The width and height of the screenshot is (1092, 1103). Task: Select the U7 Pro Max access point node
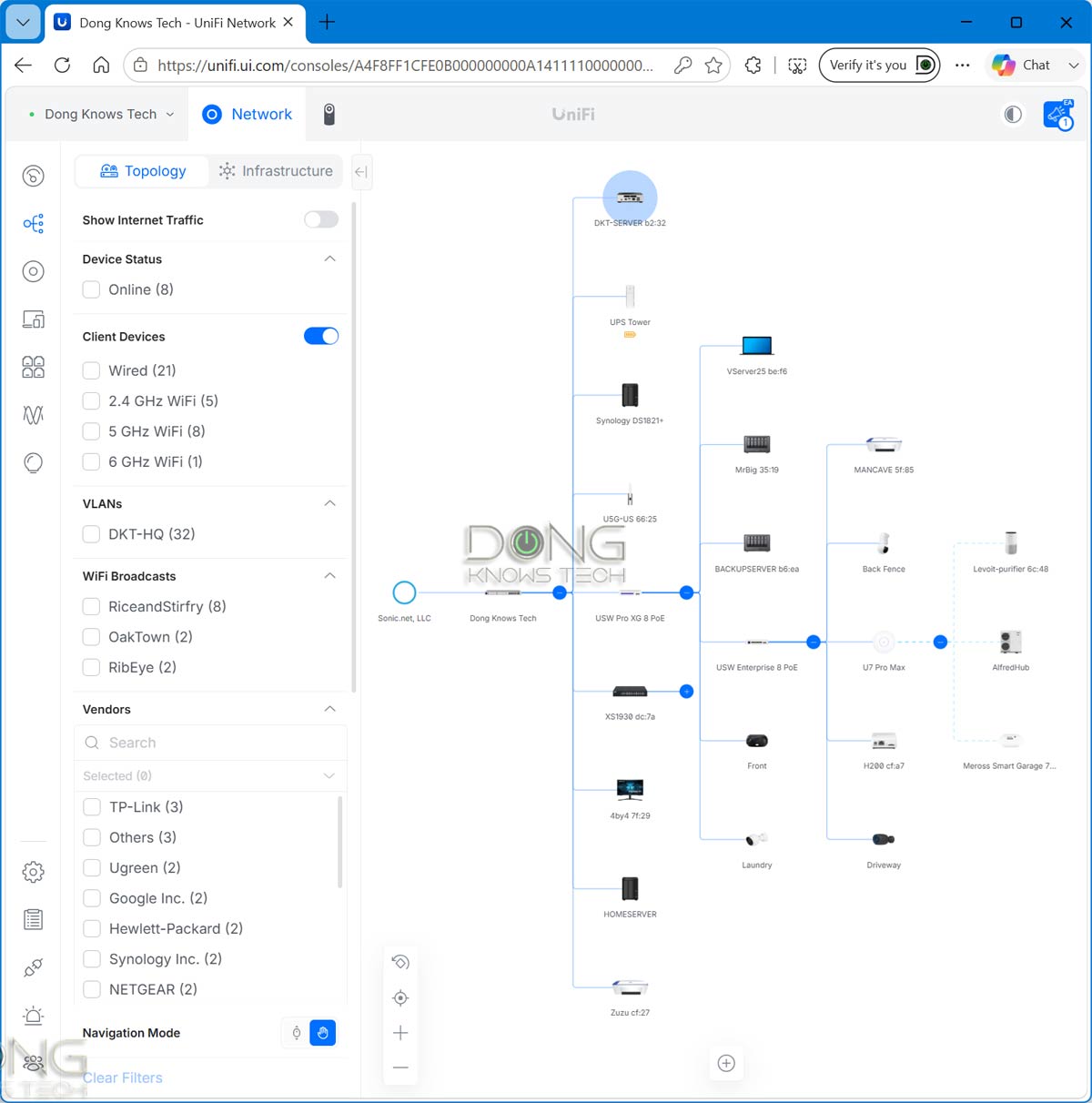pos(884,642)
